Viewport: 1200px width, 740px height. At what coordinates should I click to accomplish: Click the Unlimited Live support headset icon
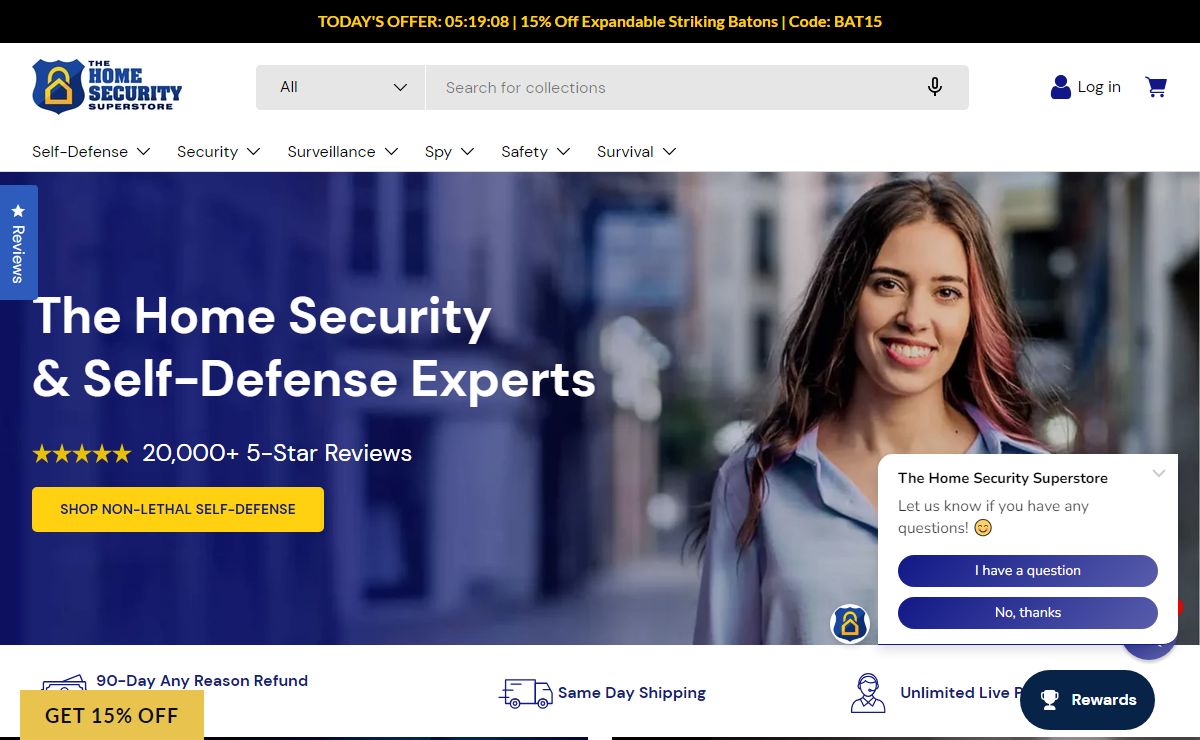(868, 693)
